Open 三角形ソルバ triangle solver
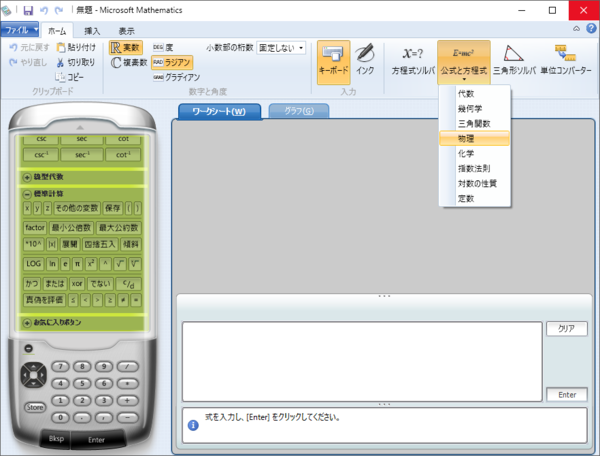The height and width of the screenshot is (456, 600). 514,60
